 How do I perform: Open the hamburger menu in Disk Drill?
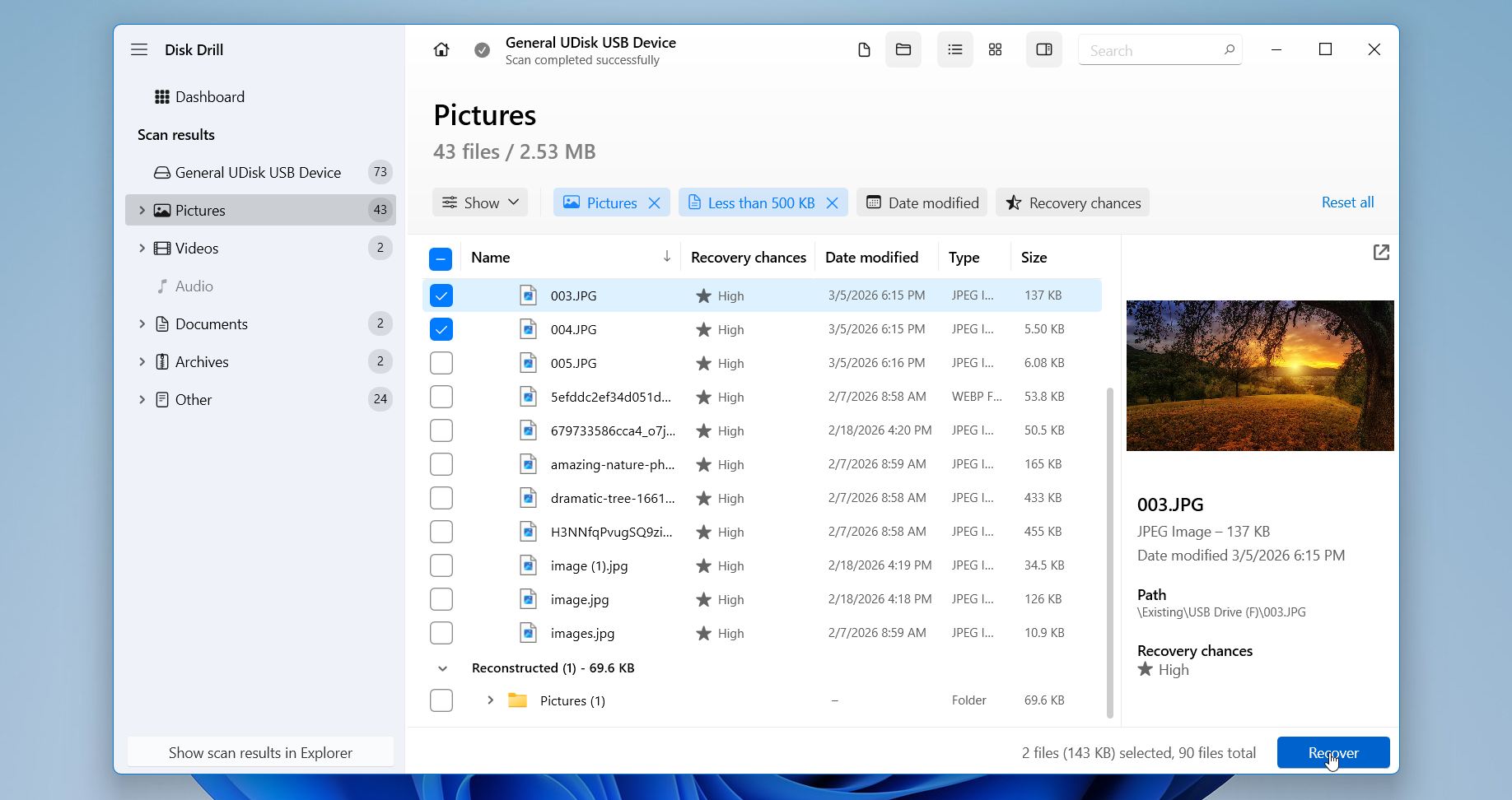click(x=139, y=49)
